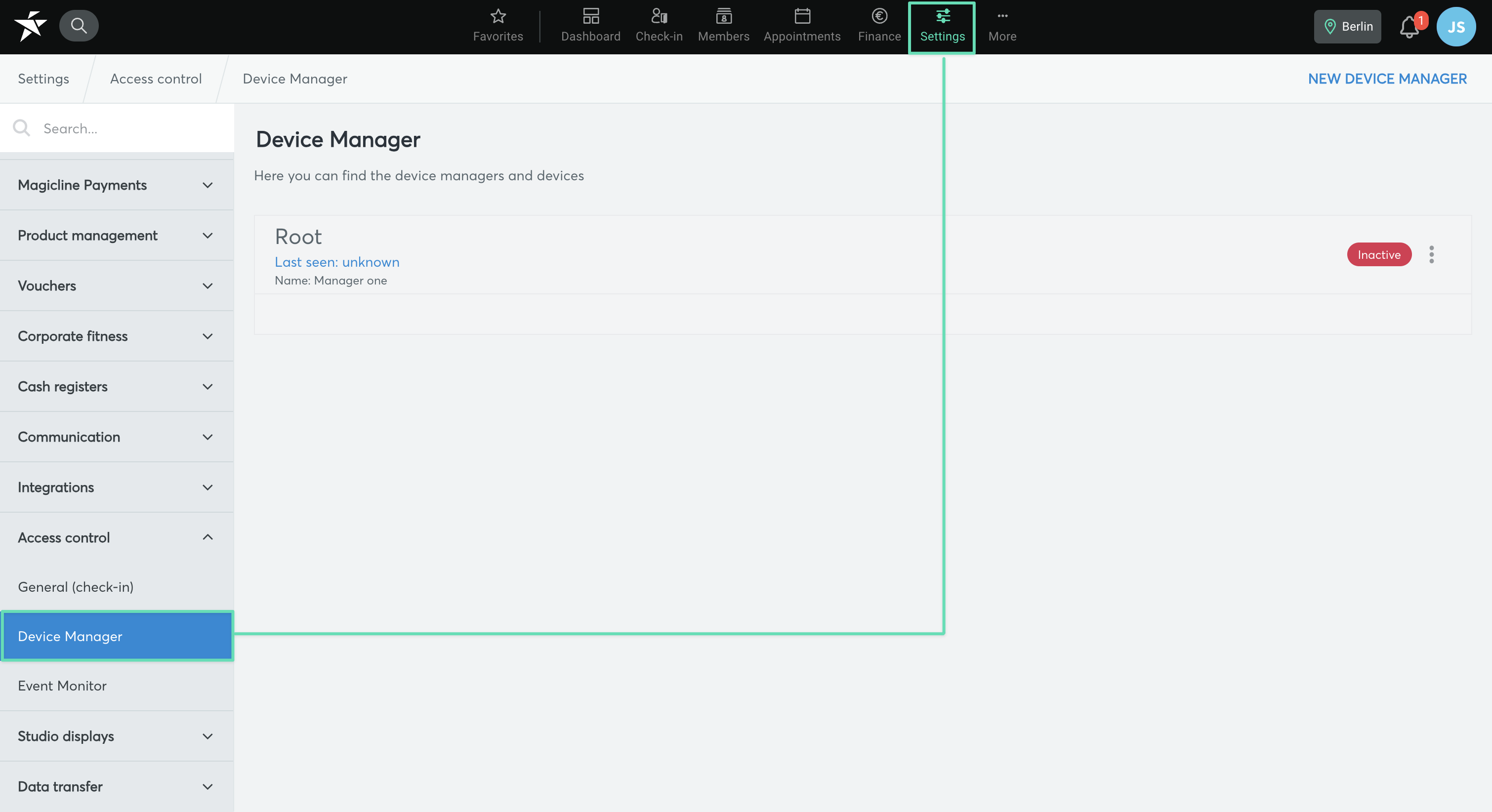Screen dimensions: 1492x812
Task: Collapse the Access control section
Action: (117, 537)
